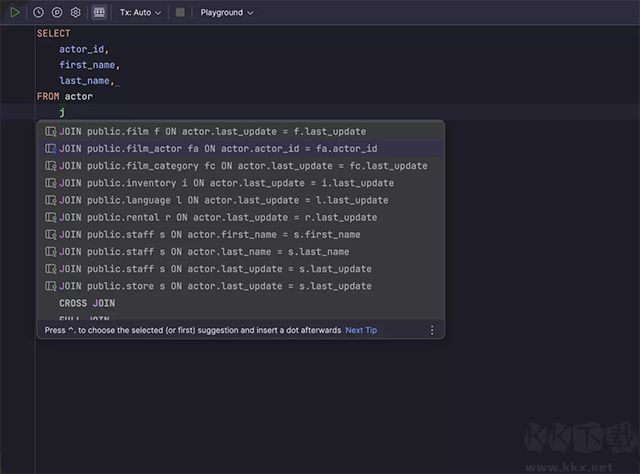Click the table icon beside public.store row

[x=51, y=286]
